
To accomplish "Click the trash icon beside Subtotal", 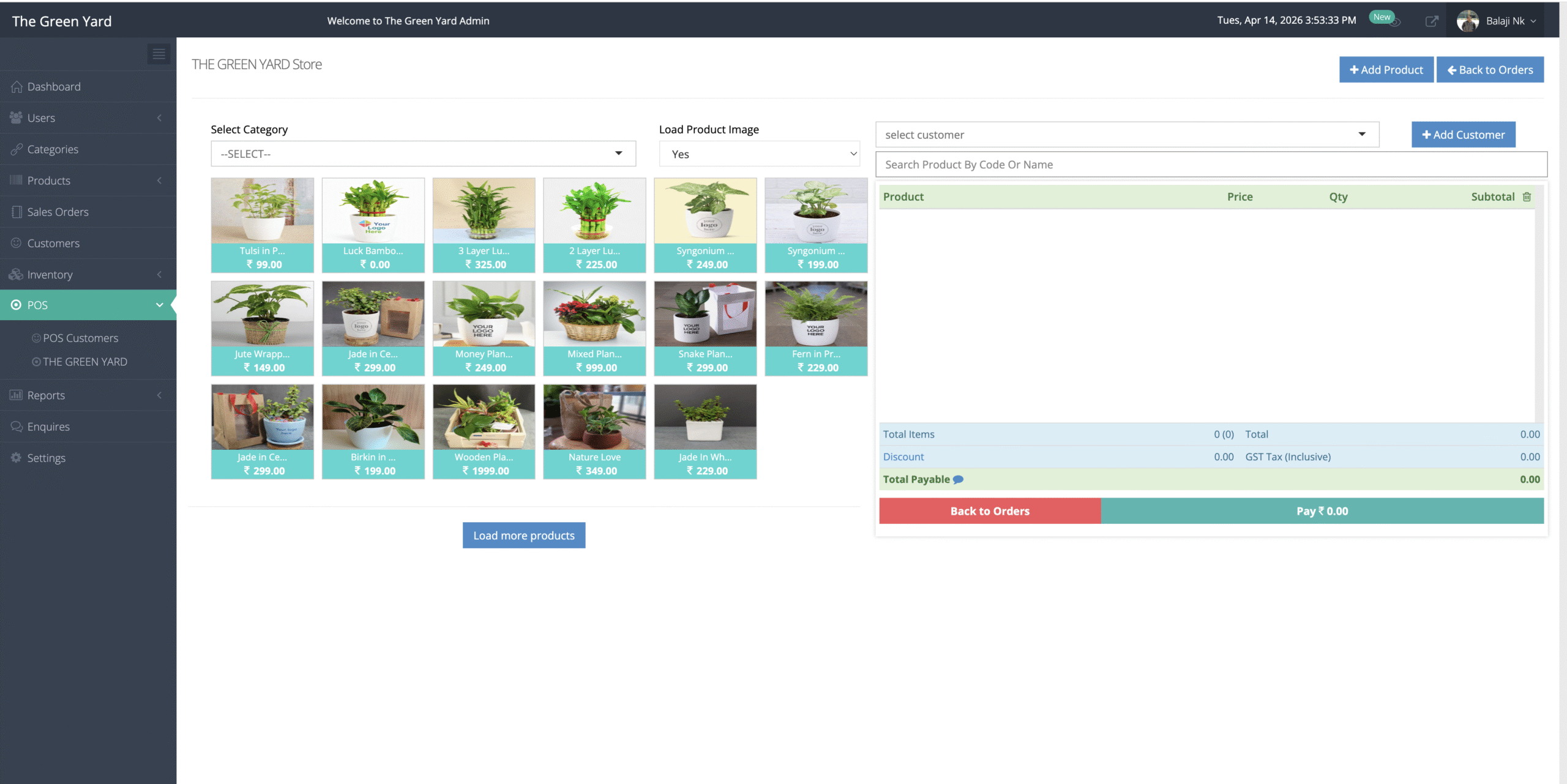I will click(1527, 196).
